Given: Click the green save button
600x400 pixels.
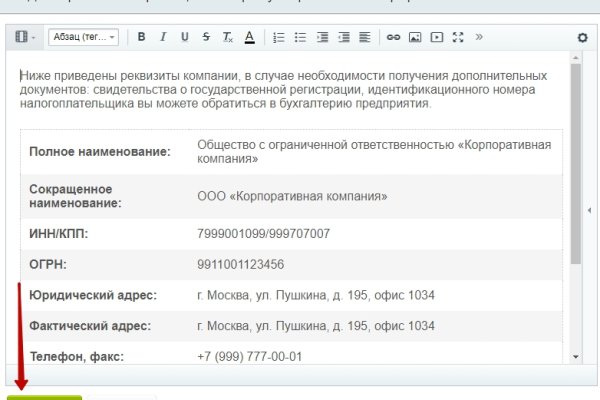Looking at the screenshot, I should click(44, 396).
